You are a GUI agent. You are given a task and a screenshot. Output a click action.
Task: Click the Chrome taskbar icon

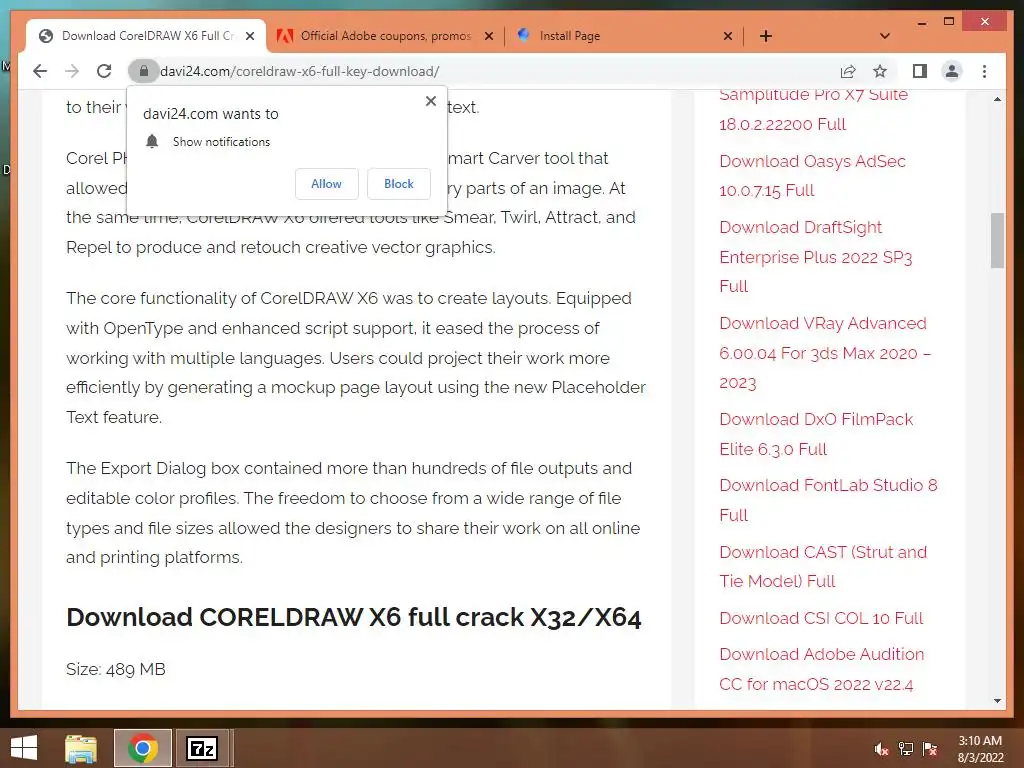pyautogui.click(x=142, y=748)
